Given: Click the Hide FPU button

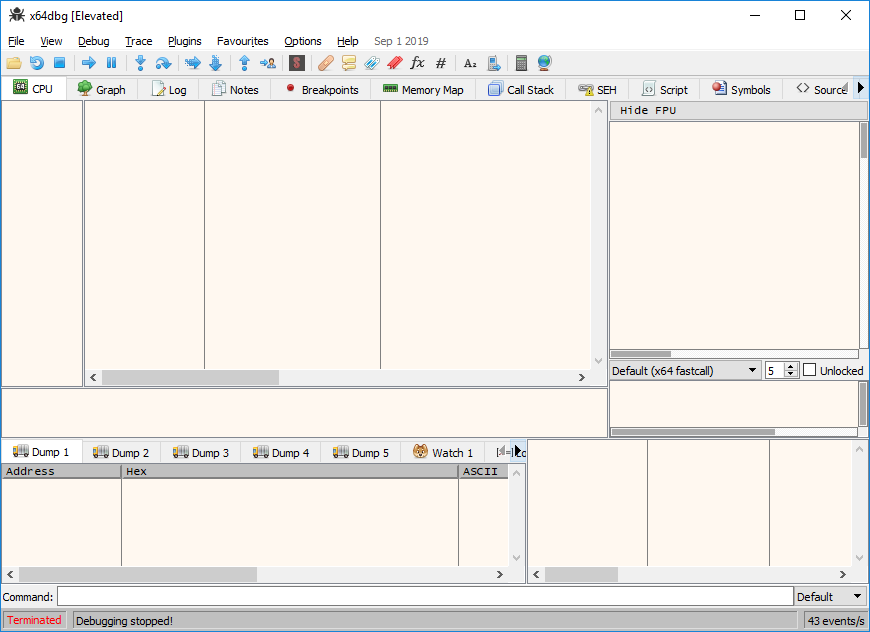Looking at the screenshot, I should tap(738, 110).
